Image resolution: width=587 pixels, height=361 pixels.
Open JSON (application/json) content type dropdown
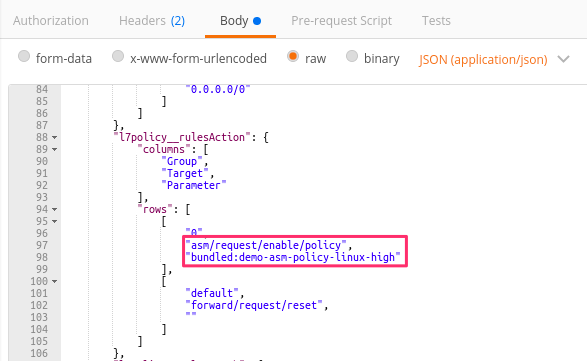click(x=483, y=60)
